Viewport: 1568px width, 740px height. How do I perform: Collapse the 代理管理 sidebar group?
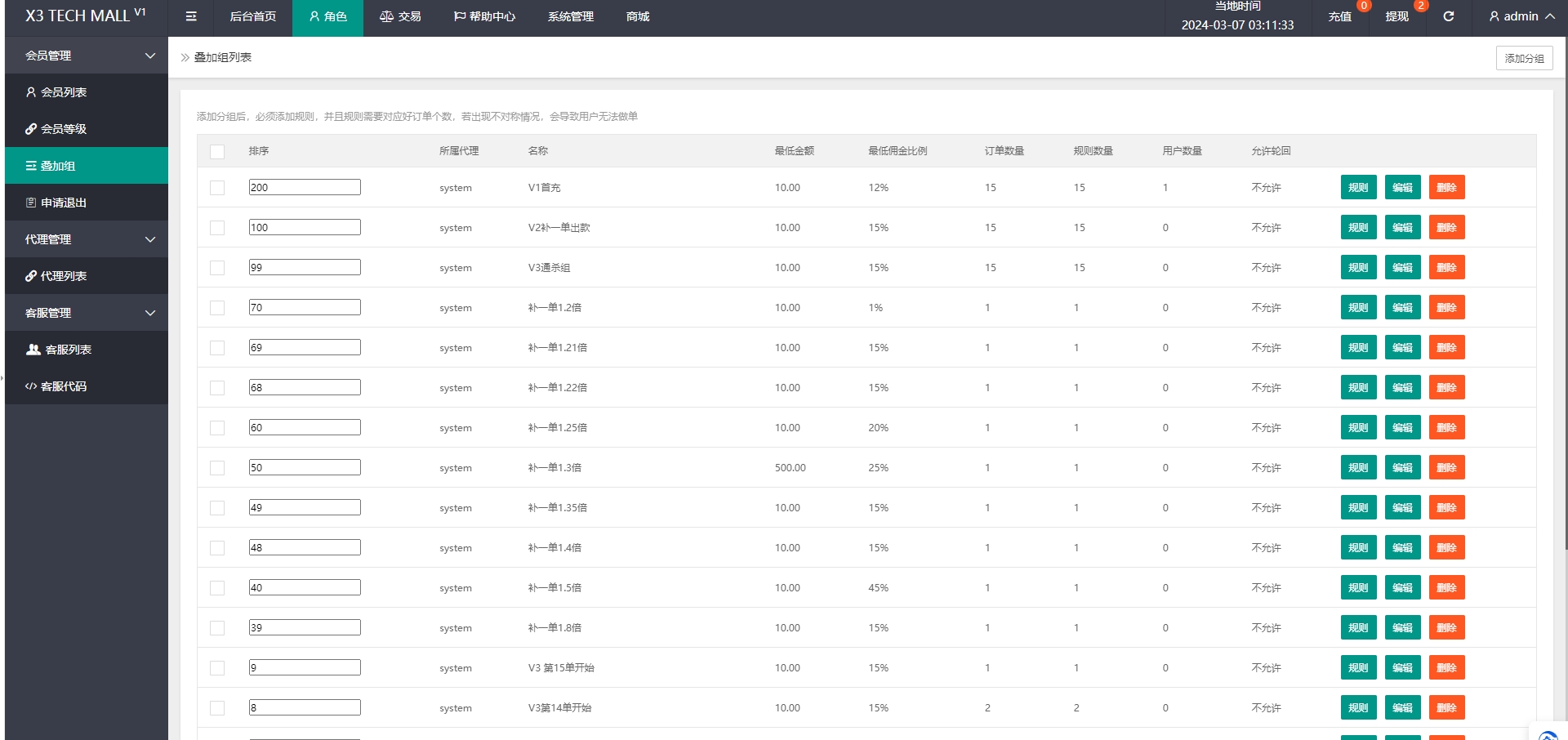87,239
